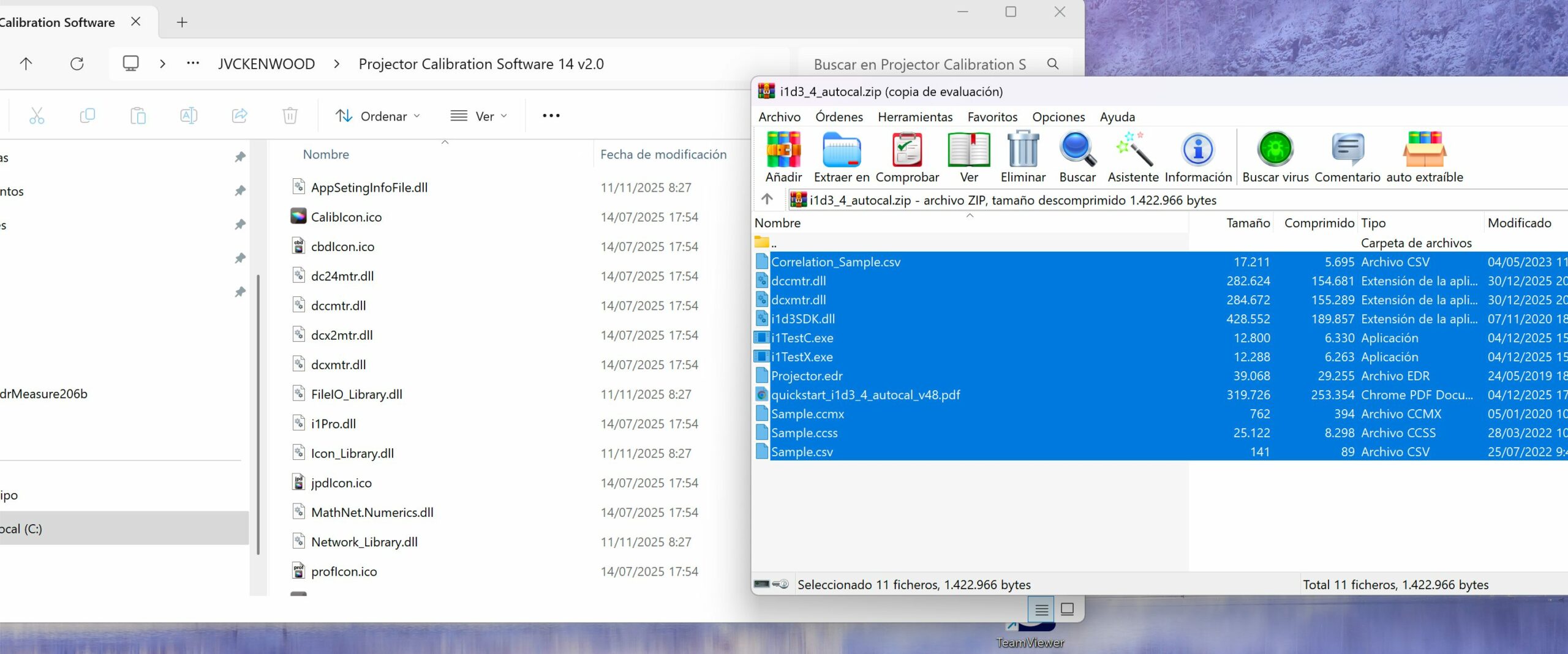Click the Eliminar trash bin icon in WinRAR
The height and width of the screenshot is (654, 1568).
pos(1023,157)
